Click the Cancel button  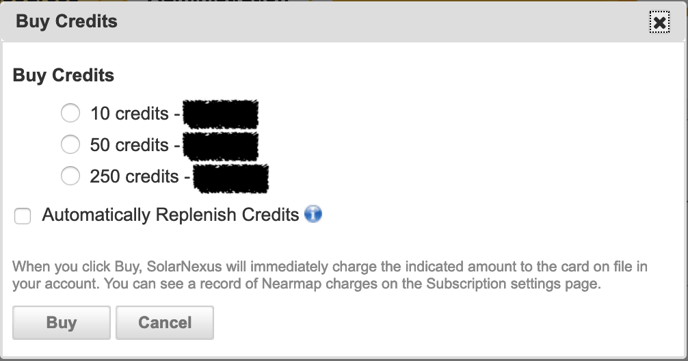165,323
